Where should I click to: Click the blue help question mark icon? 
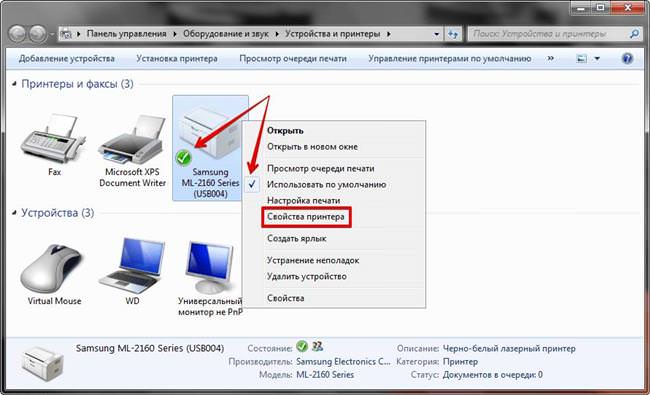pos(627,58)
